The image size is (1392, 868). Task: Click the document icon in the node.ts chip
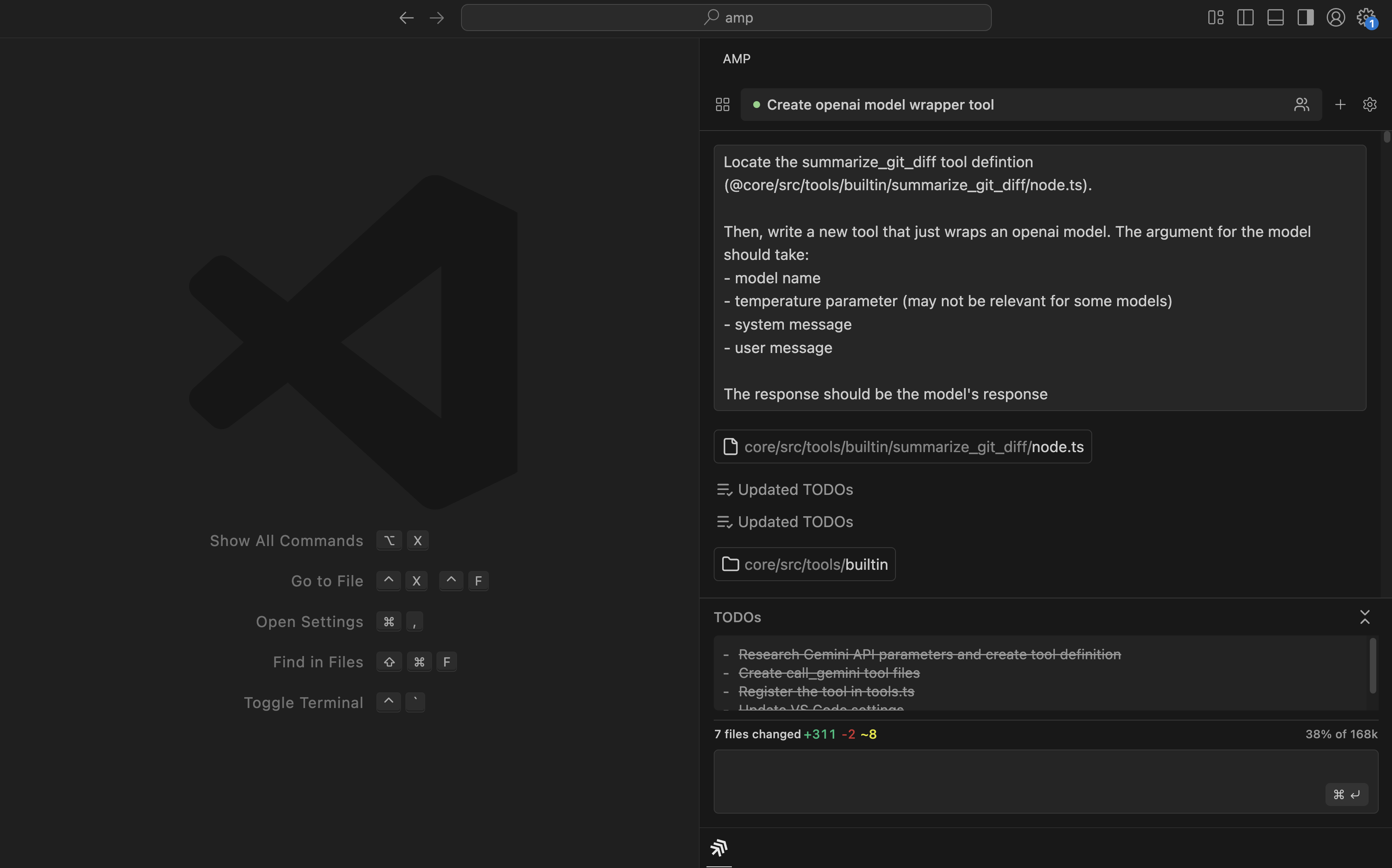tap(730, 446)
